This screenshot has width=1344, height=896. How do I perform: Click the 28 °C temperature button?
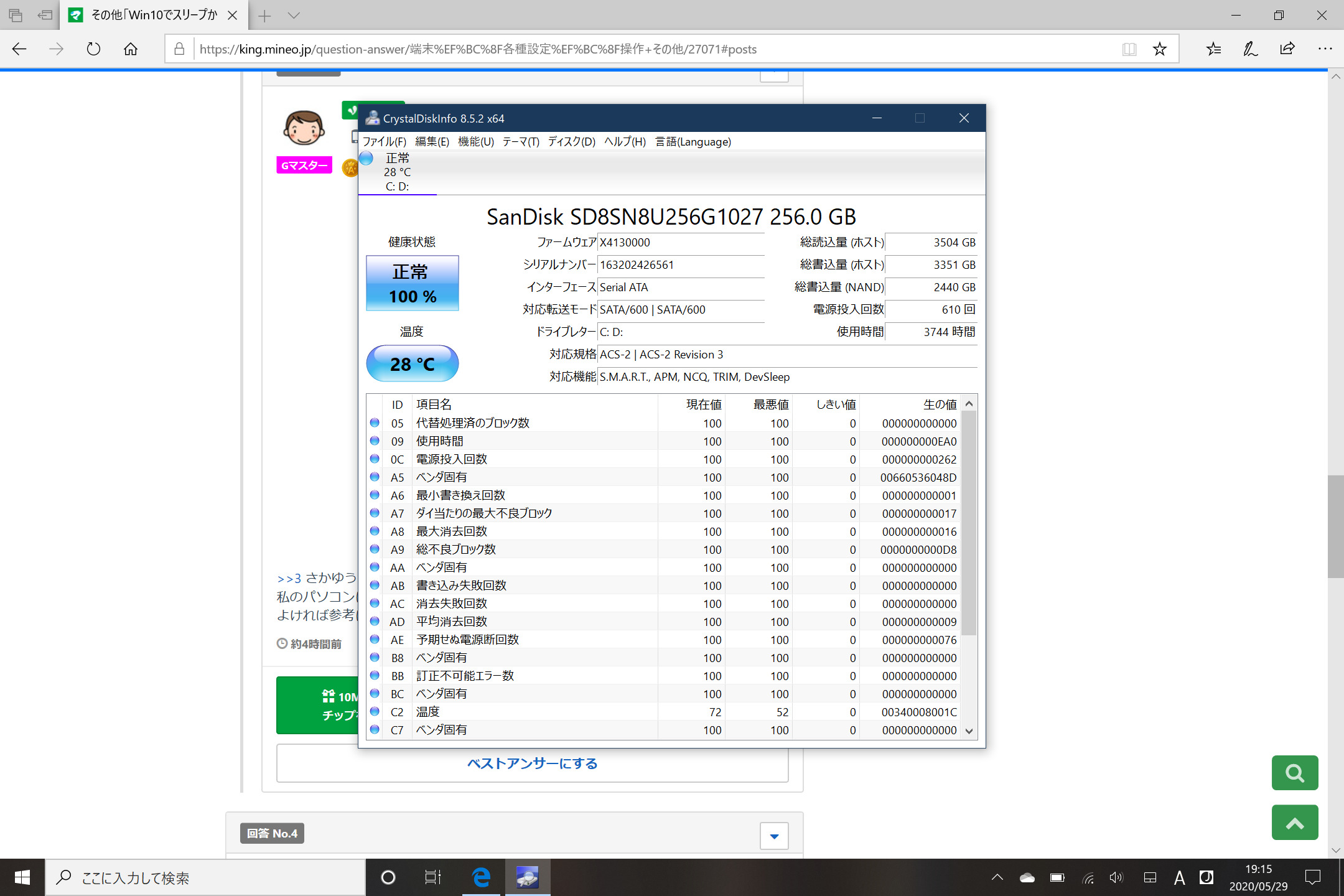412,364
